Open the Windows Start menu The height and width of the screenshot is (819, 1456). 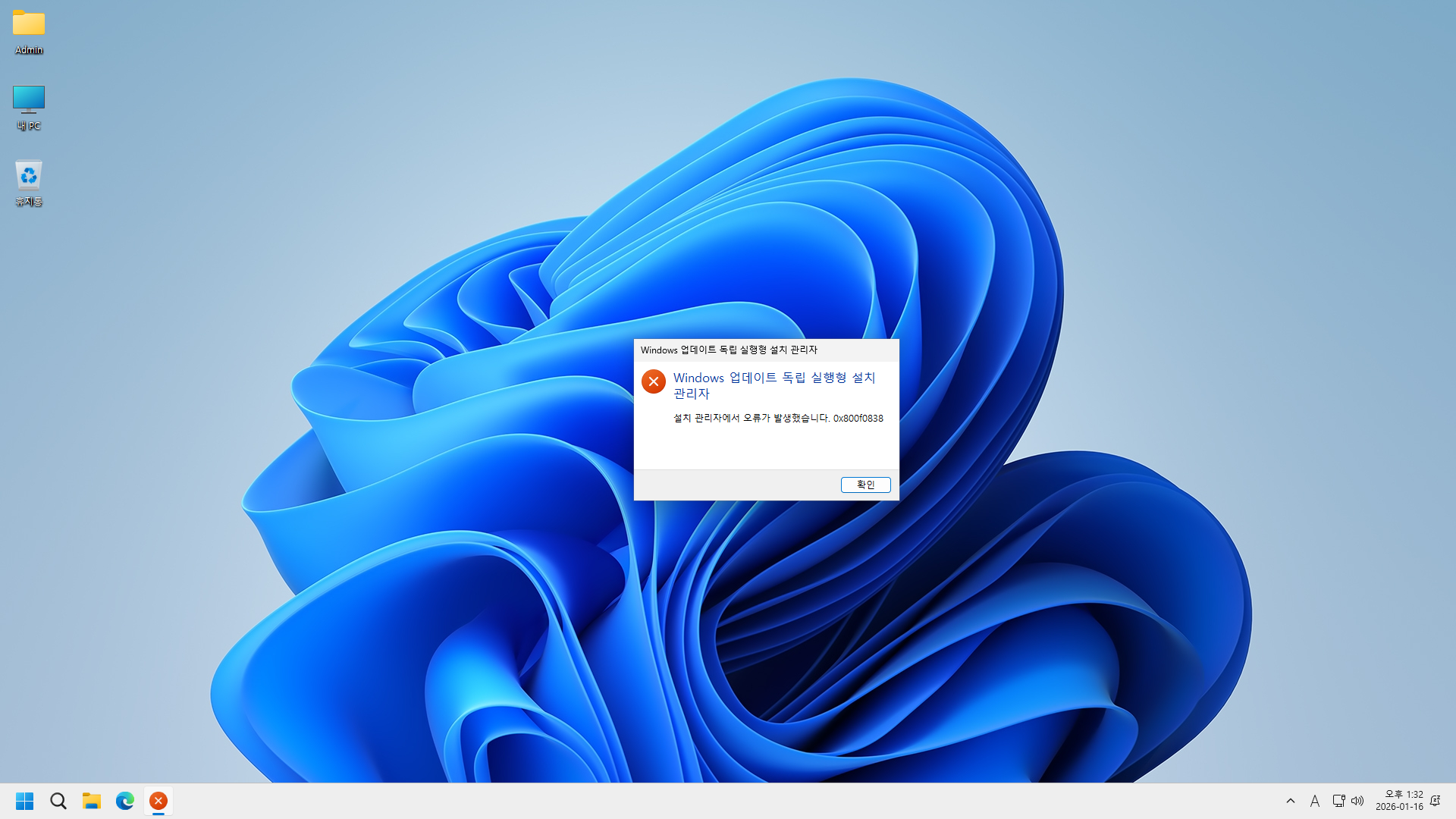tap(24, 801)
